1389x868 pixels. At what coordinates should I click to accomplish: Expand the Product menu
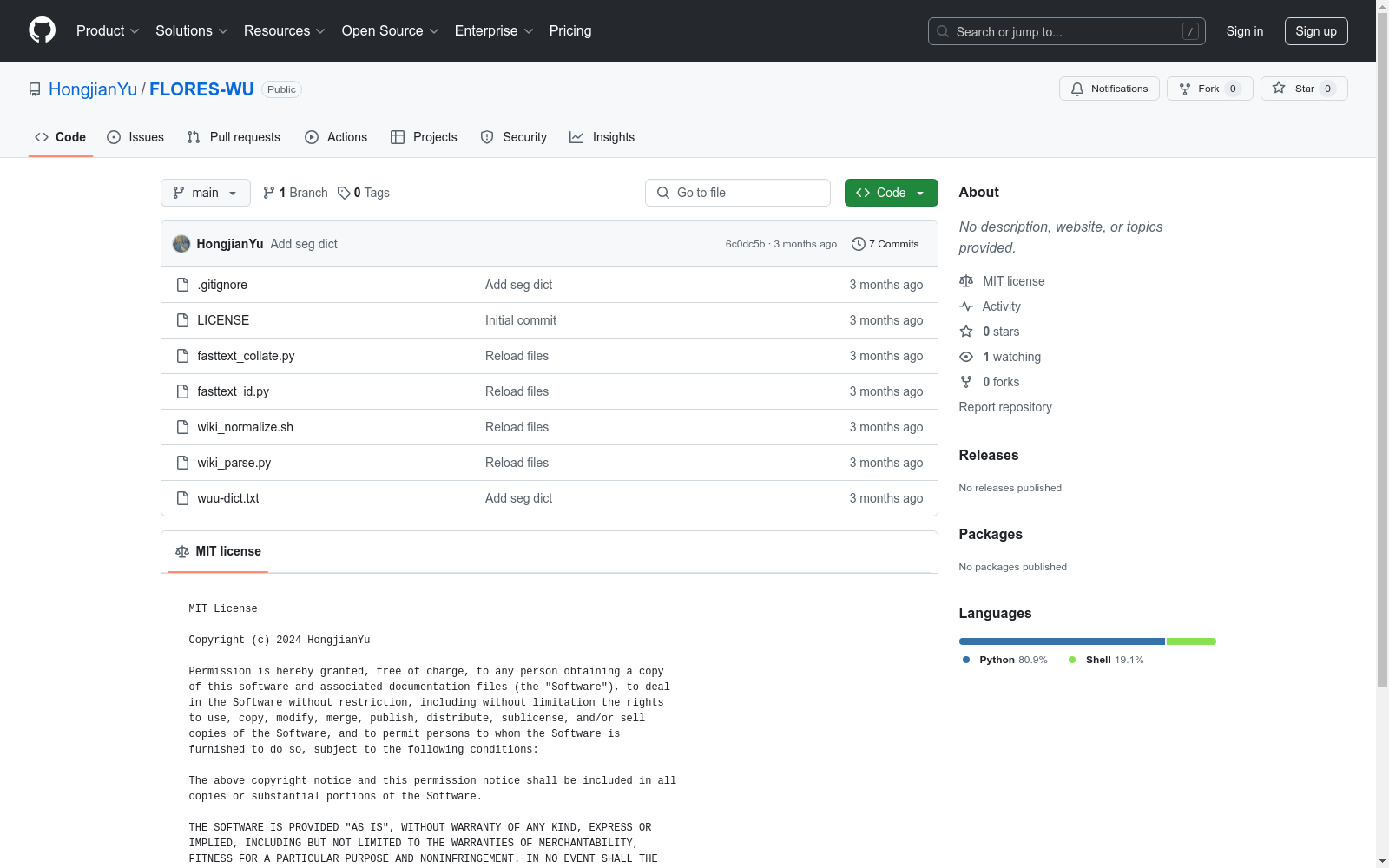[108, 30]
